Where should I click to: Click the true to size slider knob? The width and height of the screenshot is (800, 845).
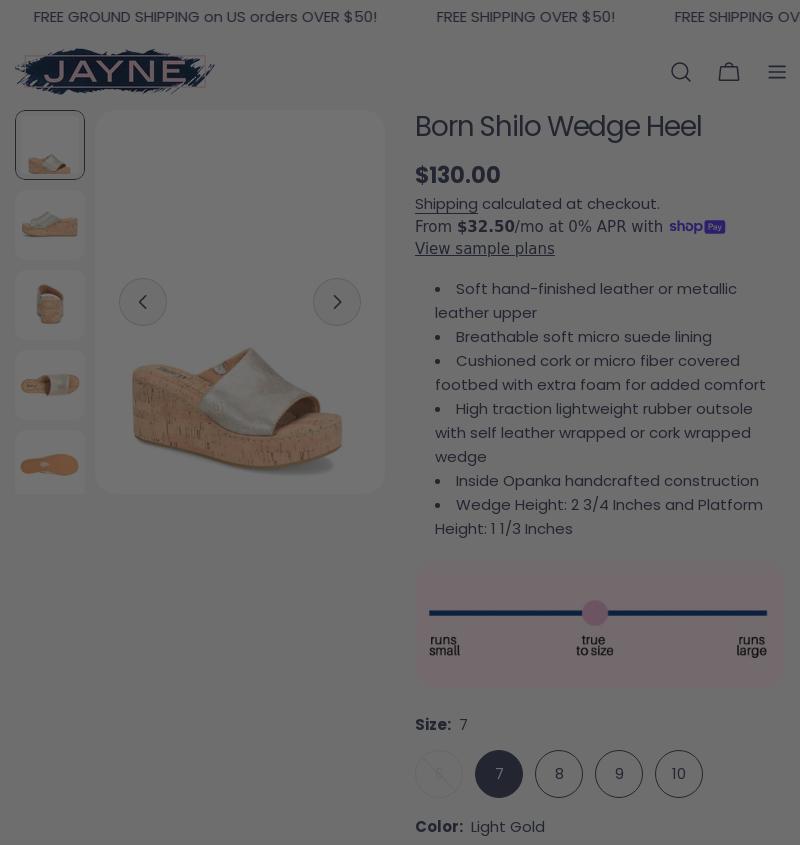pyautogui.click(x=595, y=613)
